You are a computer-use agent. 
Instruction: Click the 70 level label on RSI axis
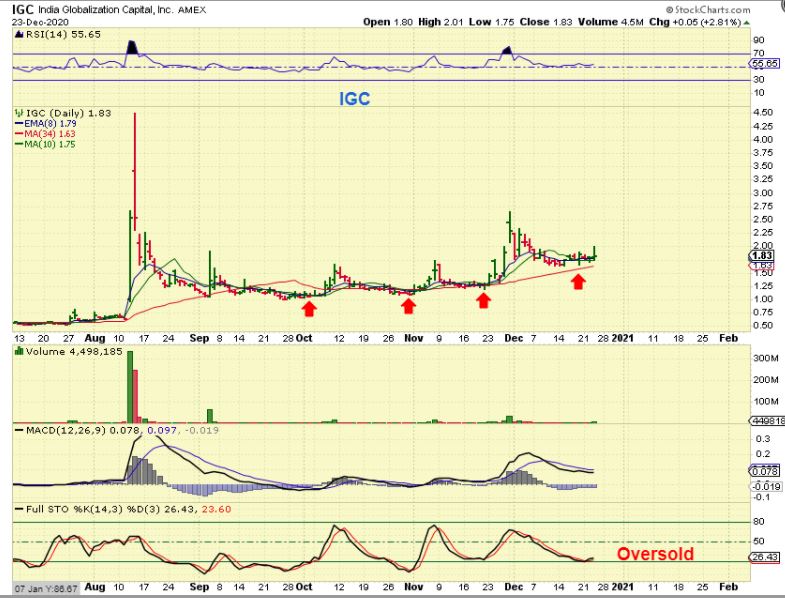pyautogui.click(x=759, y=53)
